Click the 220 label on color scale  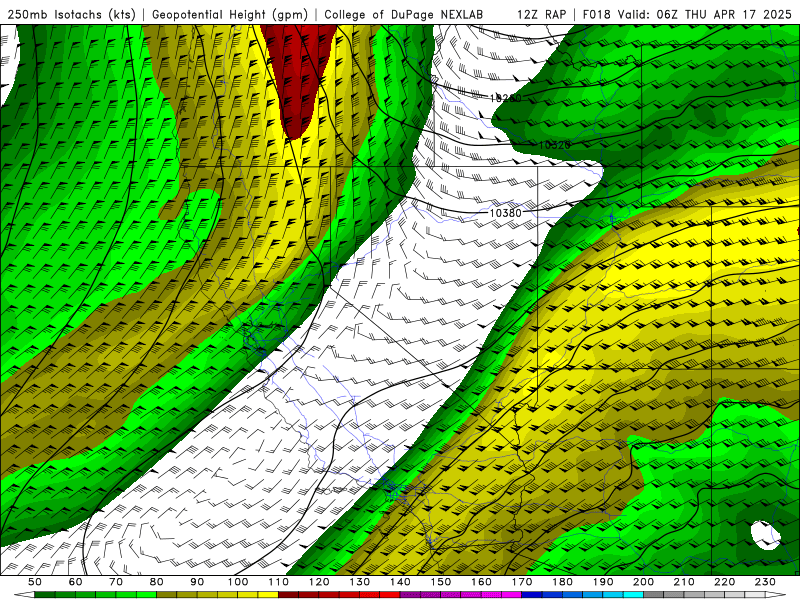tap(725, 582)
